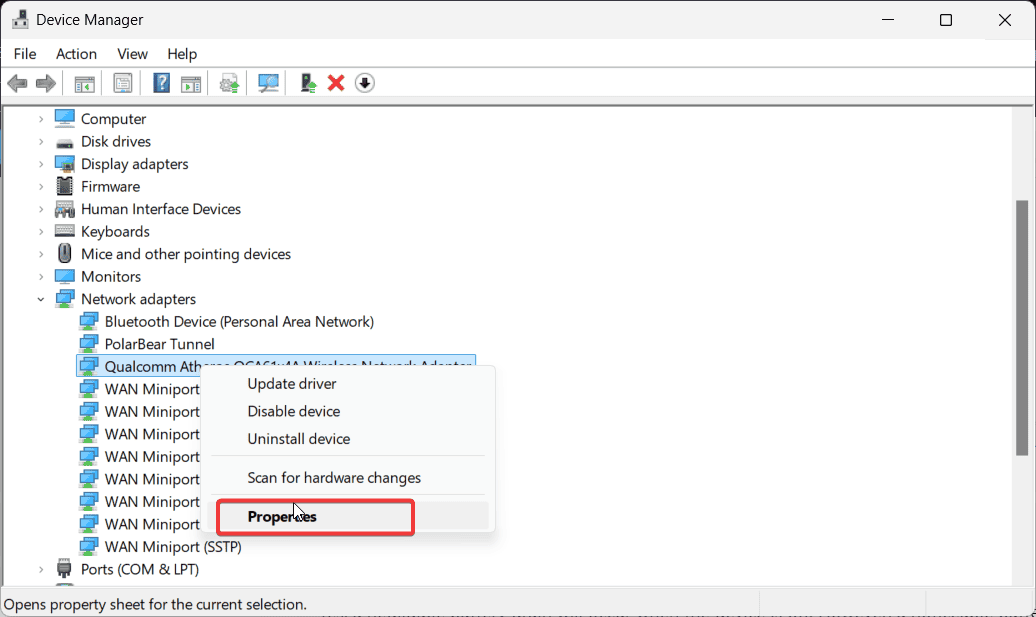Expand the Disk drives node

[x=41, y=141]
